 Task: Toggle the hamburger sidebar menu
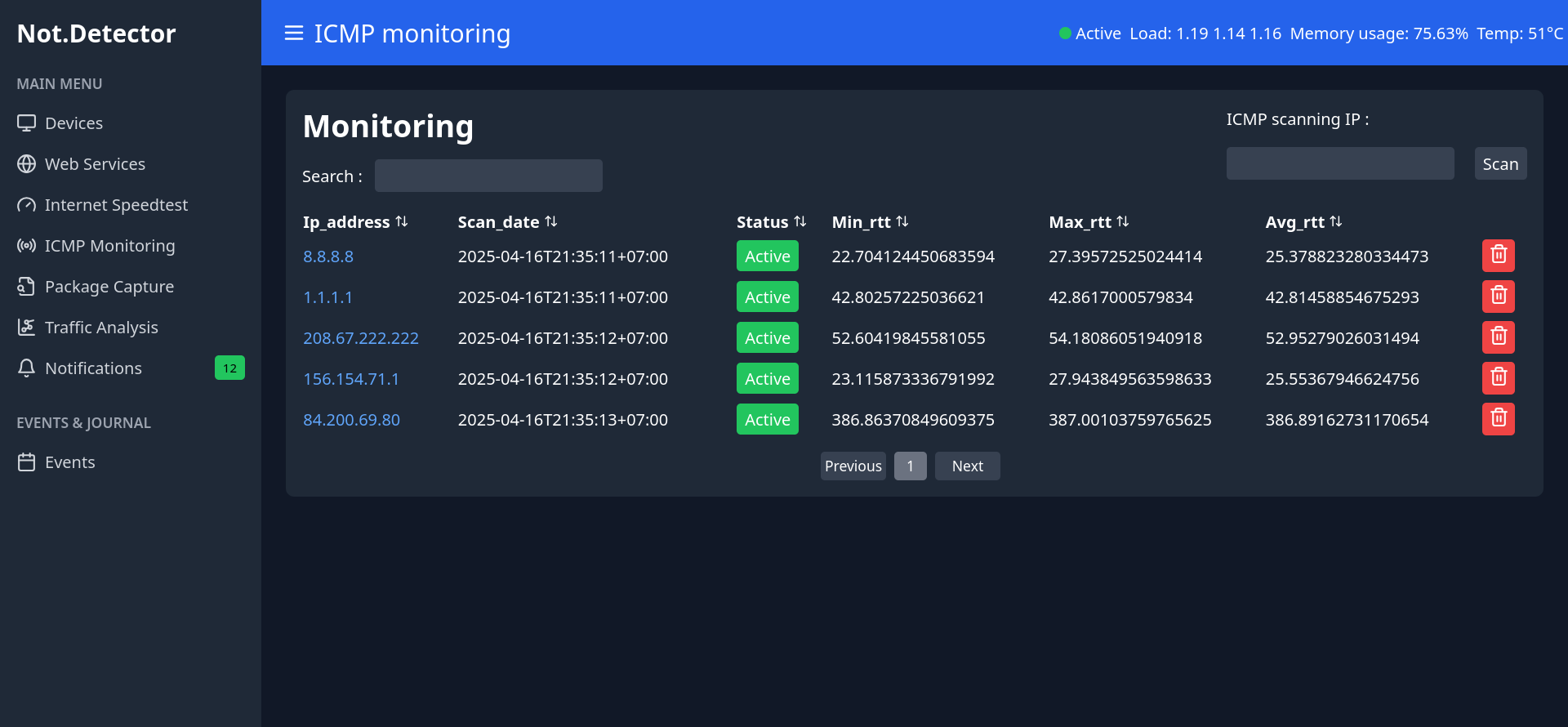[294, 33]
